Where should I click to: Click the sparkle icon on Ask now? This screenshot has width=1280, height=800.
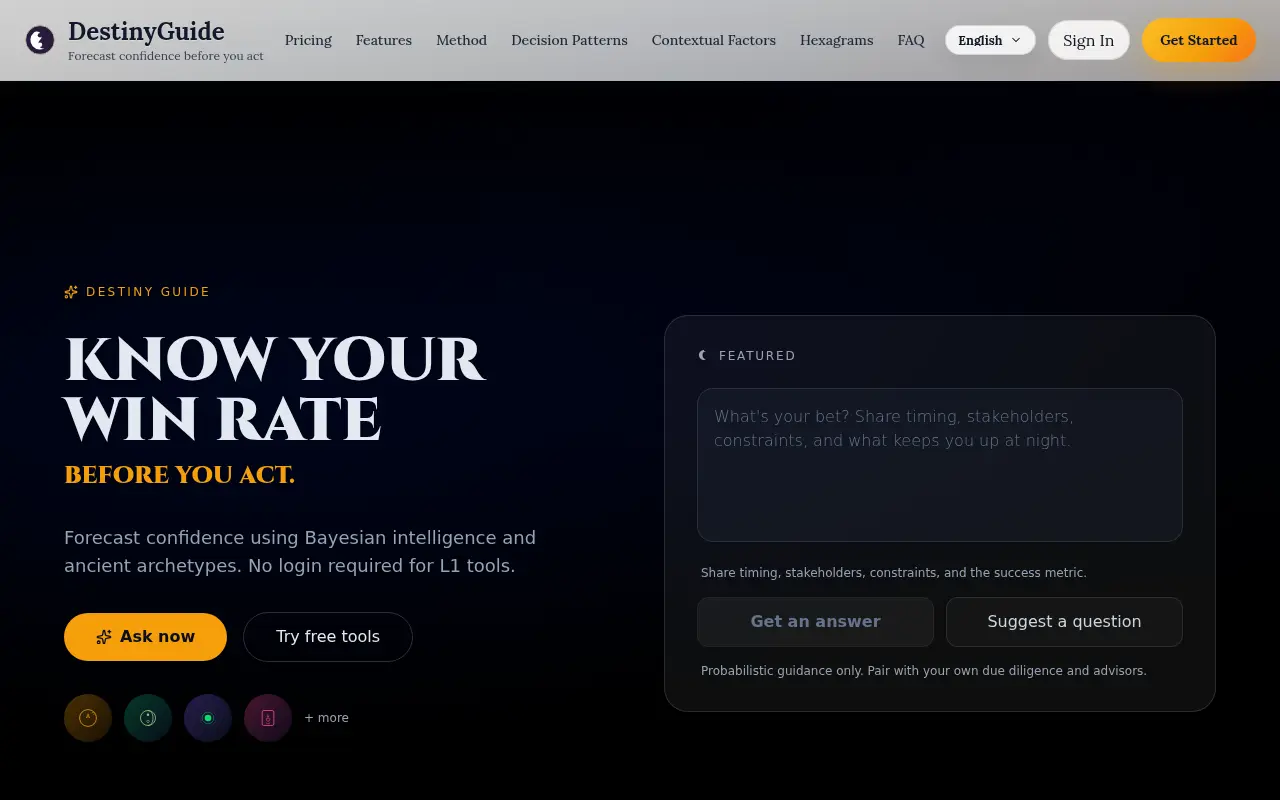[104, 637]
